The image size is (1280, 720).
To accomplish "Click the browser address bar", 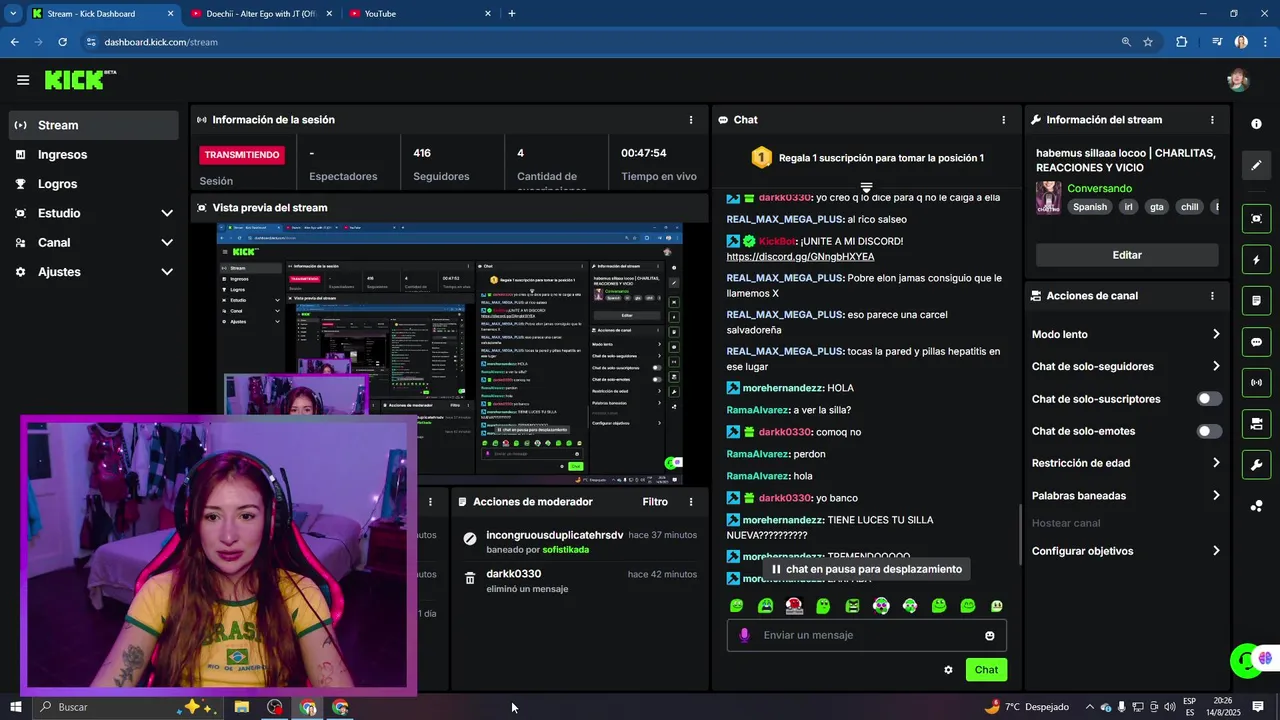I will click(600, 42).
